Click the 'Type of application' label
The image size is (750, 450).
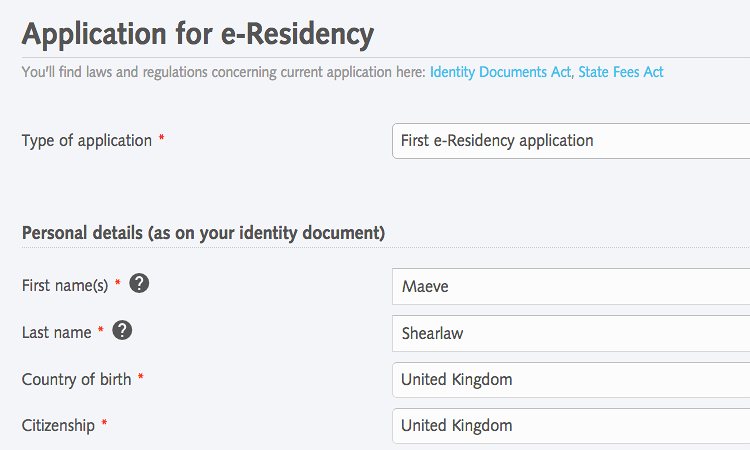86,141
